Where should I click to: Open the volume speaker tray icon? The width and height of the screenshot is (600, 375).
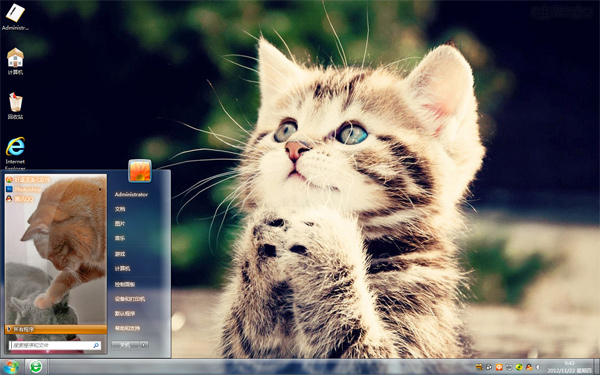[x=539, y=367]
